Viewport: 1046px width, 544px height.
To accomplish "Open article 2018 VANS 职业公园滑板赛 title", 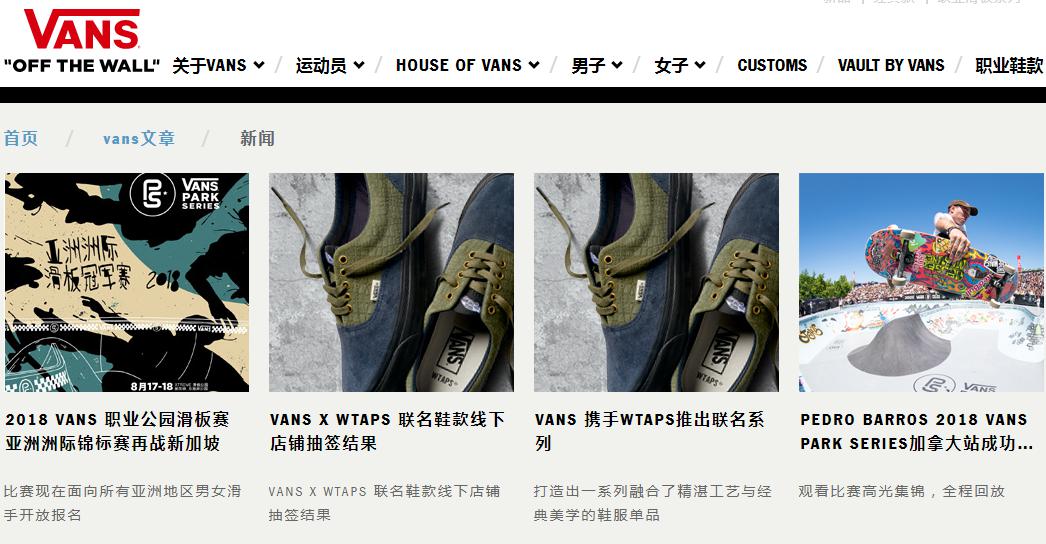I will point(117,431).
